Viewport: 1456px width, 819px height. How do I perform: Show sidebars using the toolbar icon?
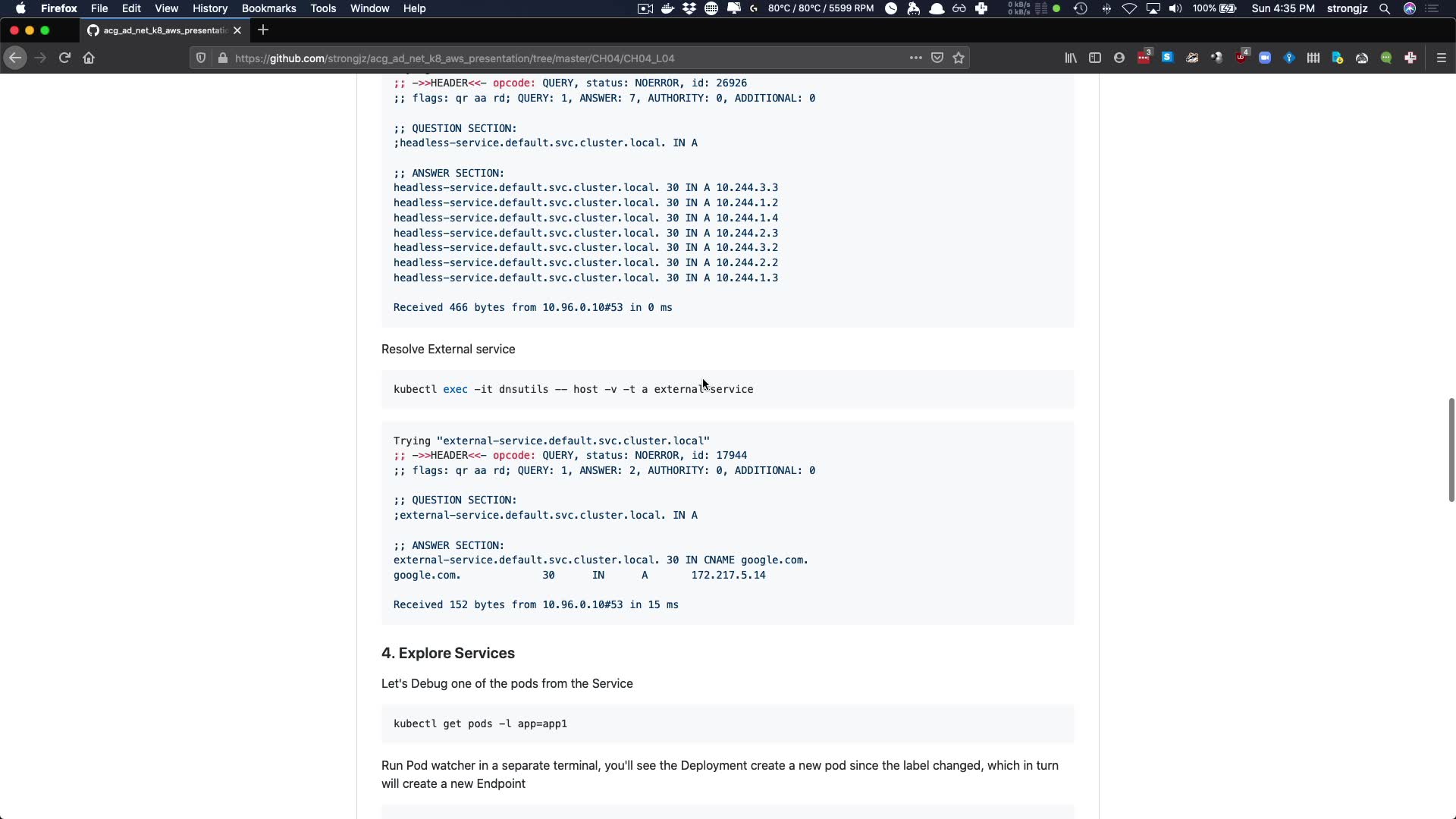(1095, 58)
